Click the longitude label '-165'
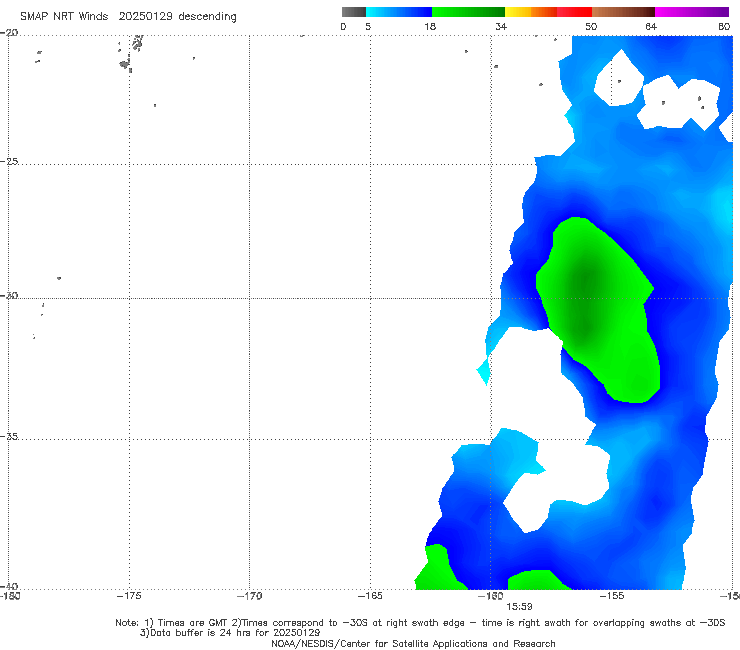This screenshot has width=740, height=650. coord(370,596)
